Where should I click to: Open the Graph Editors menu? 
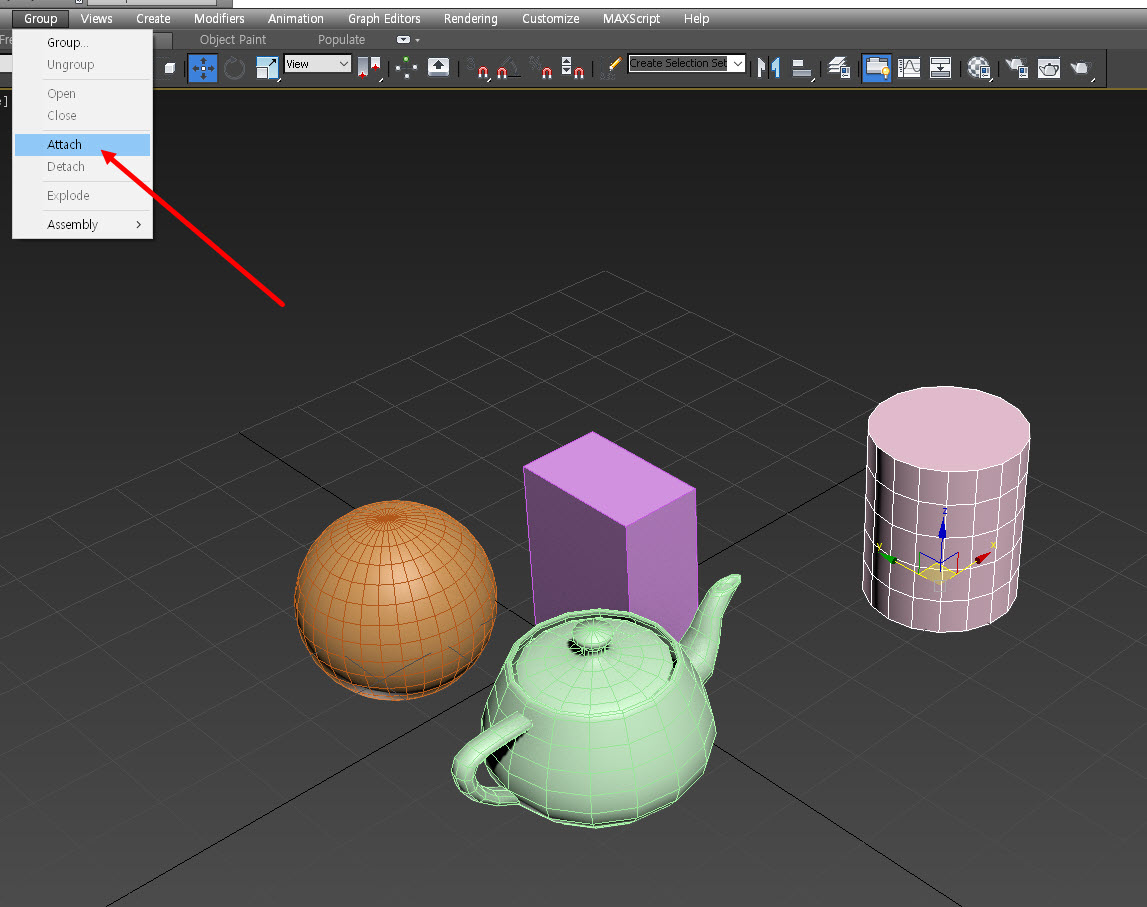tap(384, 18)
